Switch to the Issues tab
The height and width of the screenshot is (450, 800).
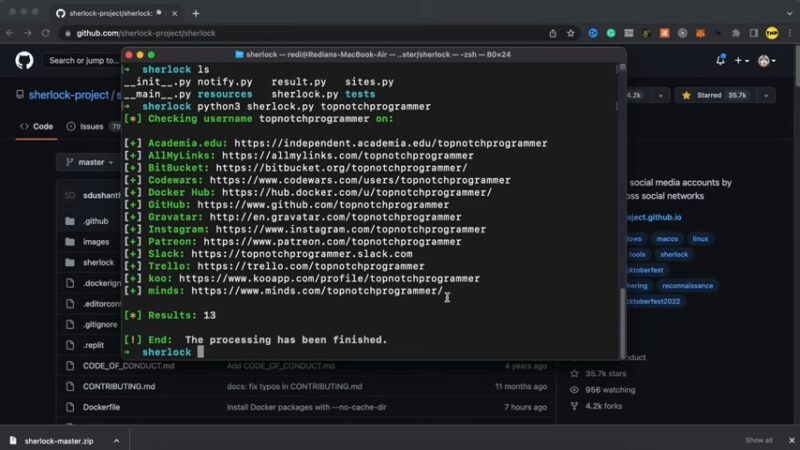click(x=91, y=127)
